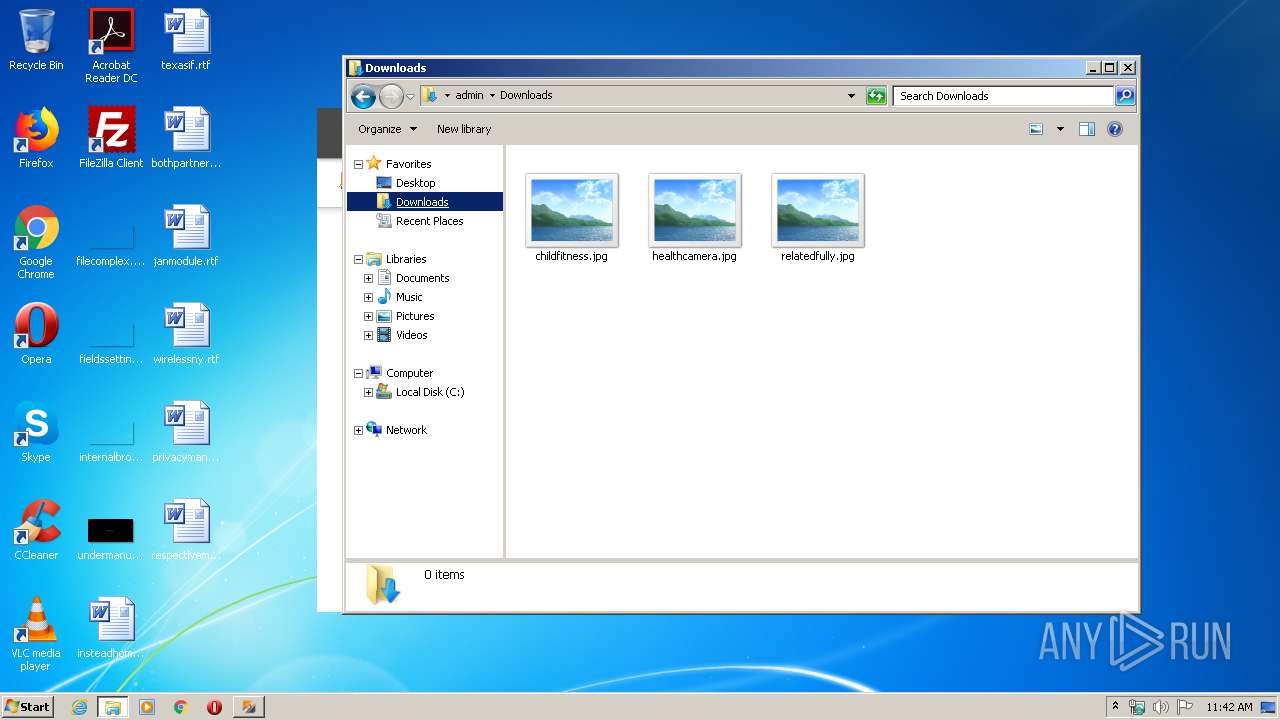Expand the Pictures library node
The image size is (1280, 720).
[x=368, y=316]
